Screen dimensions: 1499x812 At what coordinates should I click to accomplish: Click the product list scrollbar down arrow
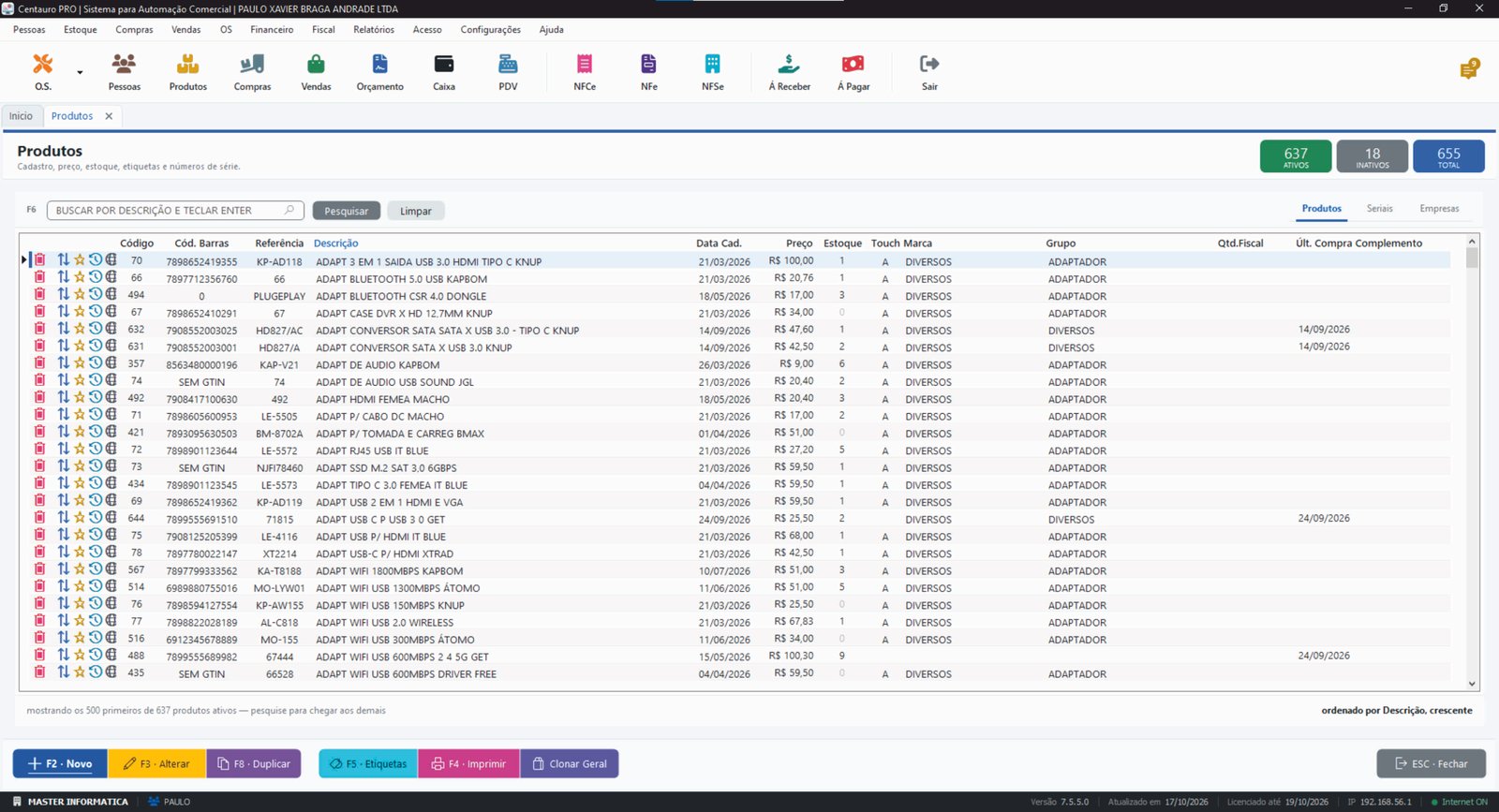(1472, 685)
